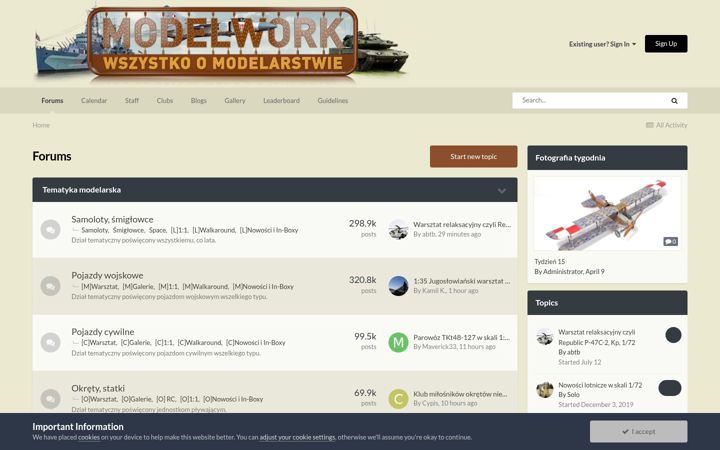
Task: Click the Sign Up button
Action: click(x=666, y=44)
